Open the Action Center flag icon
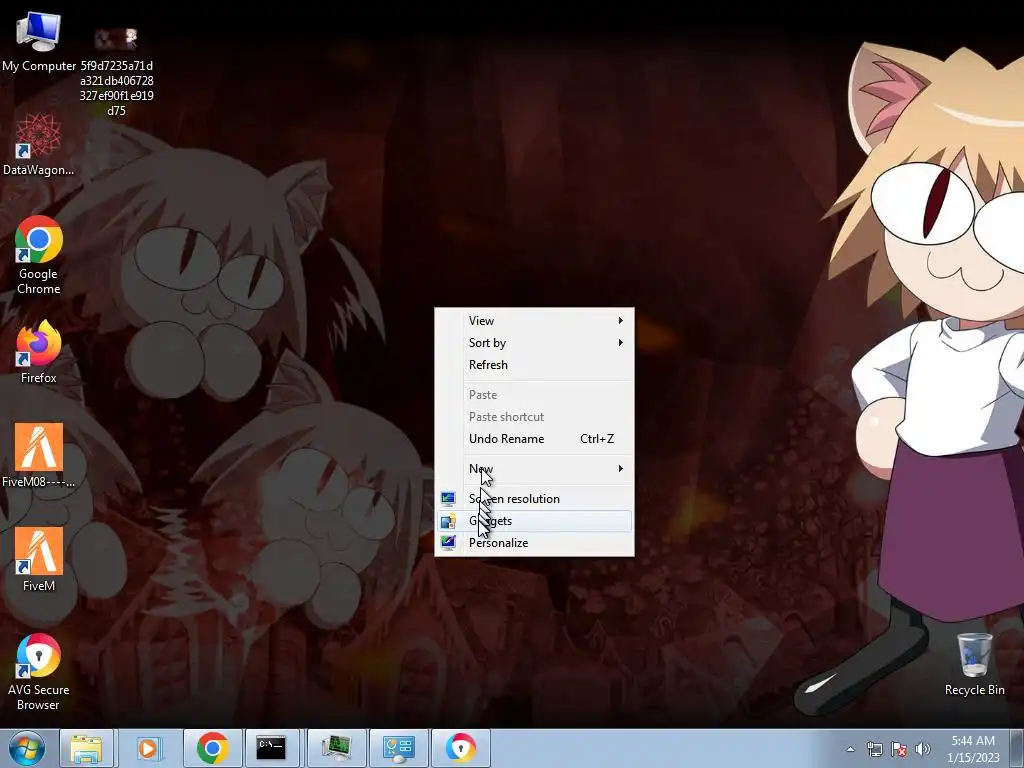Image resolution: width=1024 pixels, height=768 pixels. [899, 749]
